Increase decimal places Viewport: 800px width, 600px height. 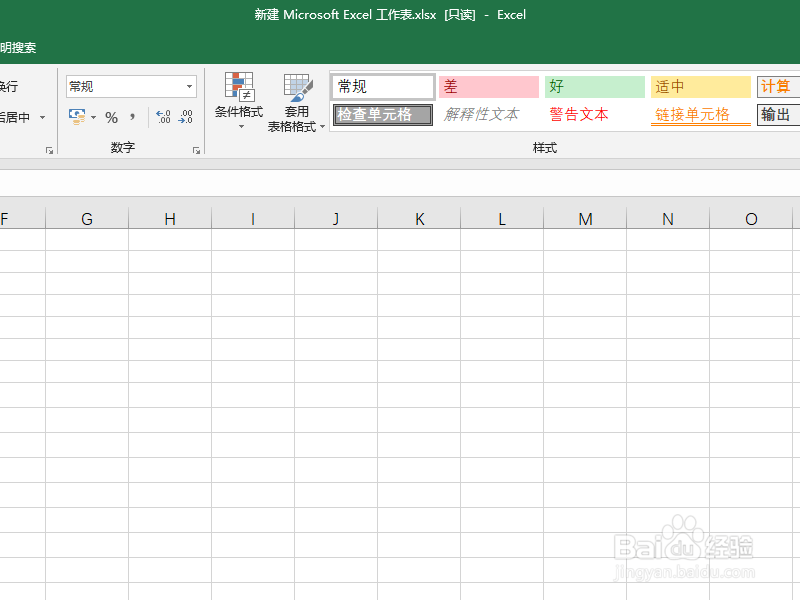[x=163, y=117]
